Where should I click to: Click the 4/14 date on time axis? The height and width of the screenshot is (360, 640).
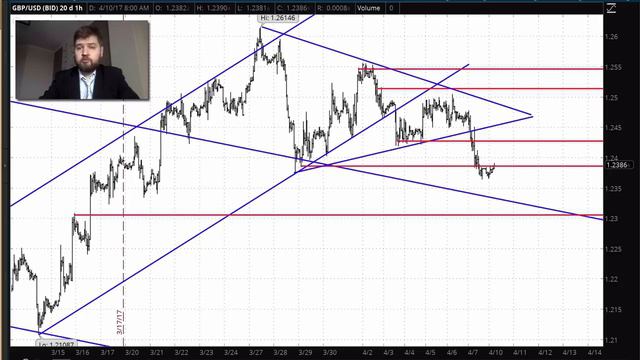point(594,352)
